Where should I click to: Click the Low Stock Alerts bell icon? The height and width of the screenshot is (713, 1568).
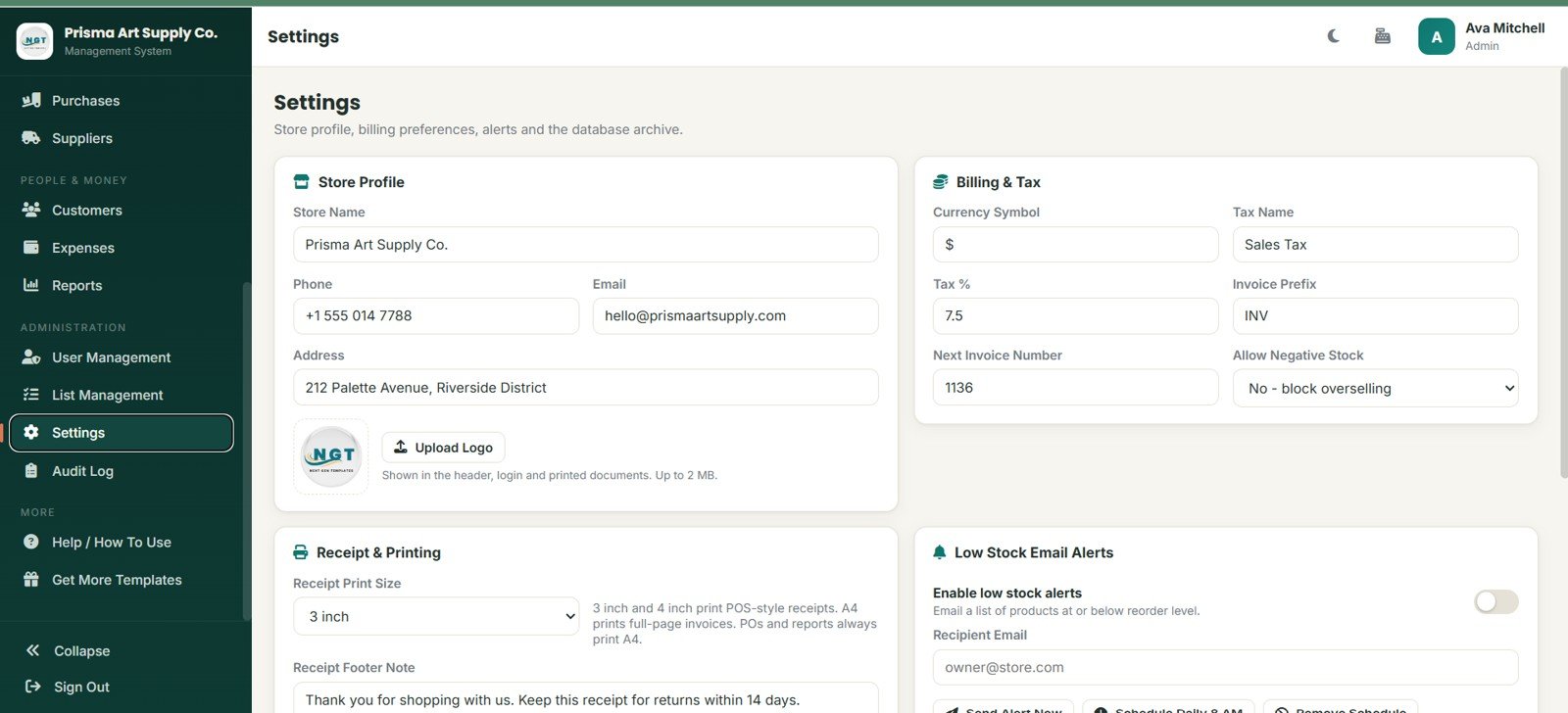(940, 552)
